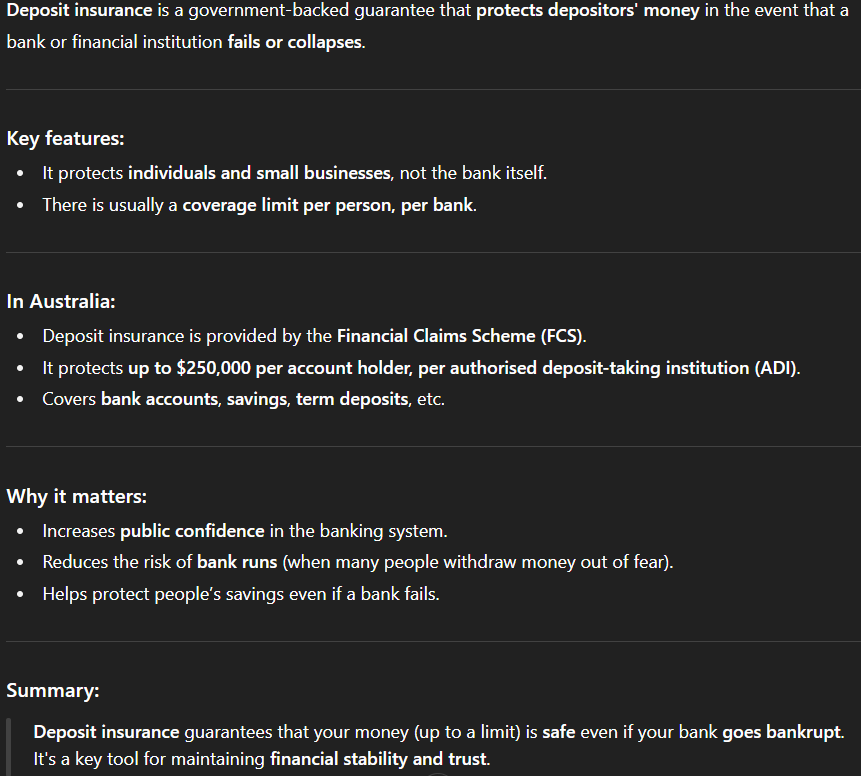Click bold text 'public confidence'
This screenshot has height=776, width=861.
(x=192, y=531)
